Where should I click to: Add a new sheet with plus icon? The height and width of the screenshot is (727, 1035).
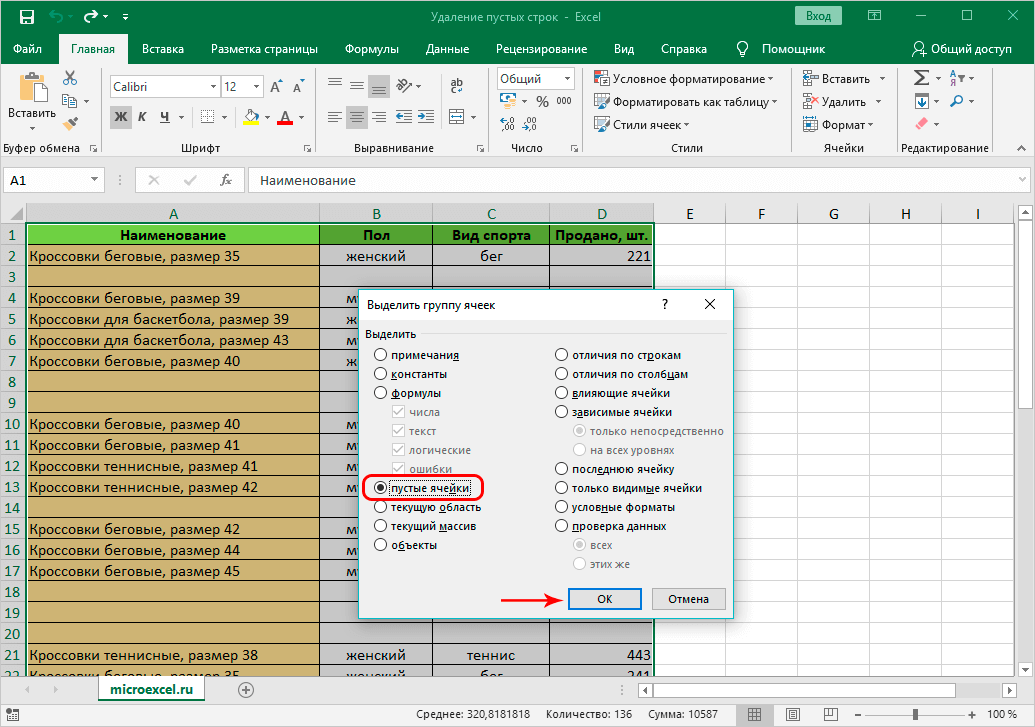246,690
